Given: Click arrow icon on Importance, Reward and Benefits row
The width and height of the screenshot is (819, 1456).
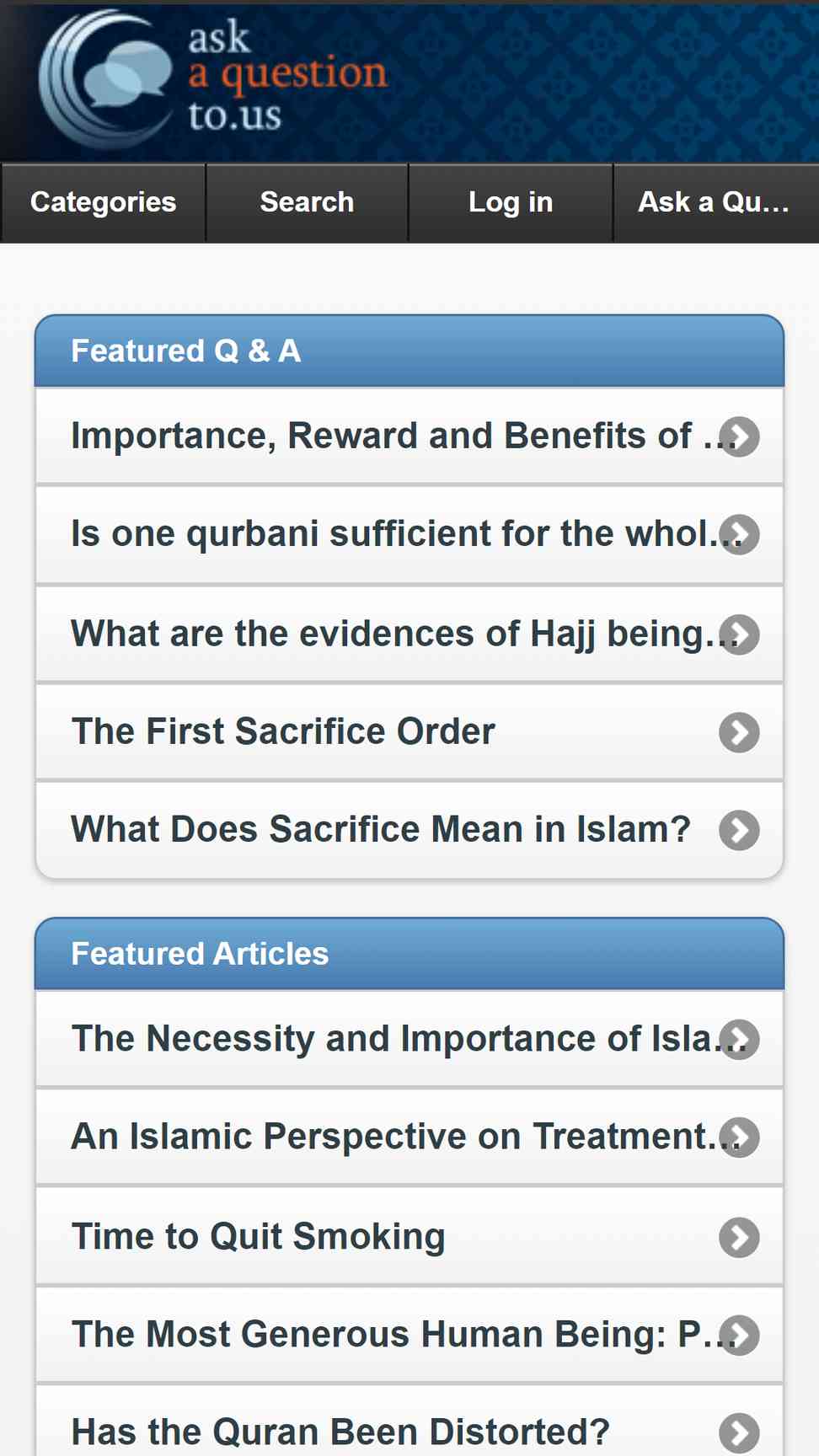Looking at the screenshot, I should [739, 436].
